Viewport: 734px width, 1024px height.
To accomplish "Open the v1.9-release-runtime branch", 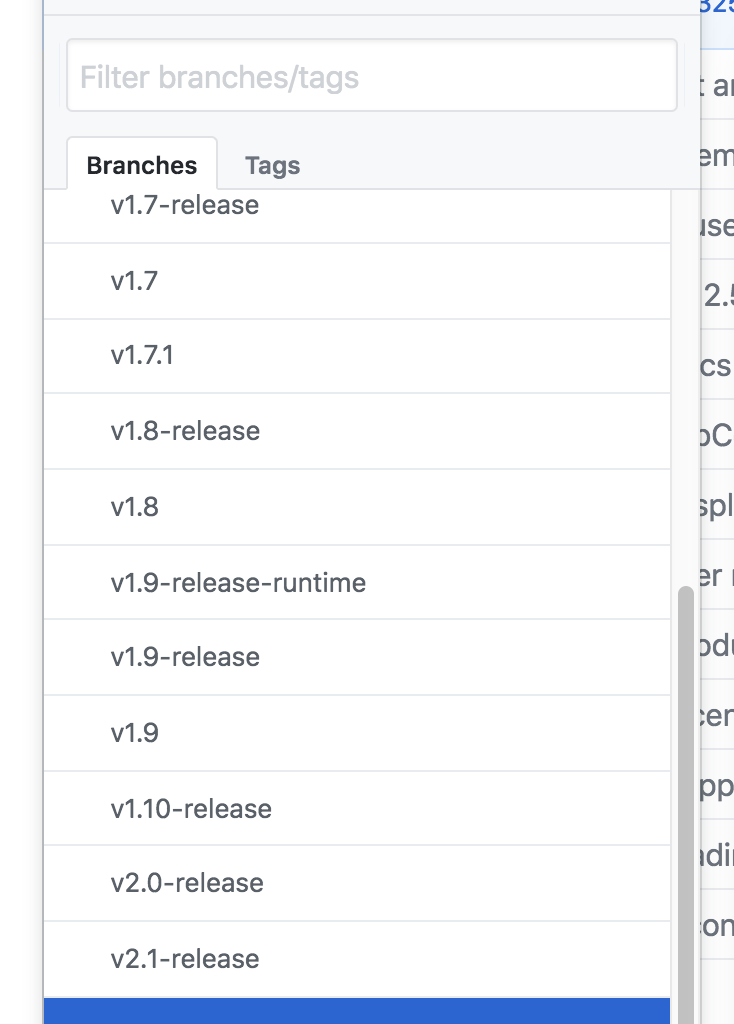I will 238,582.
